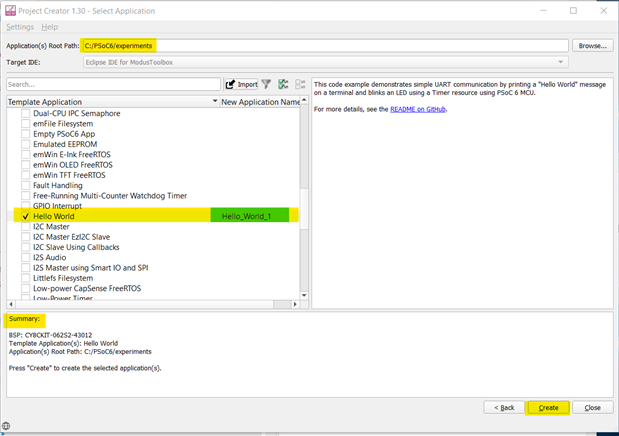Click the unselect-all icon beside filter
The image size is (619, 436).
tap(300, 84)
